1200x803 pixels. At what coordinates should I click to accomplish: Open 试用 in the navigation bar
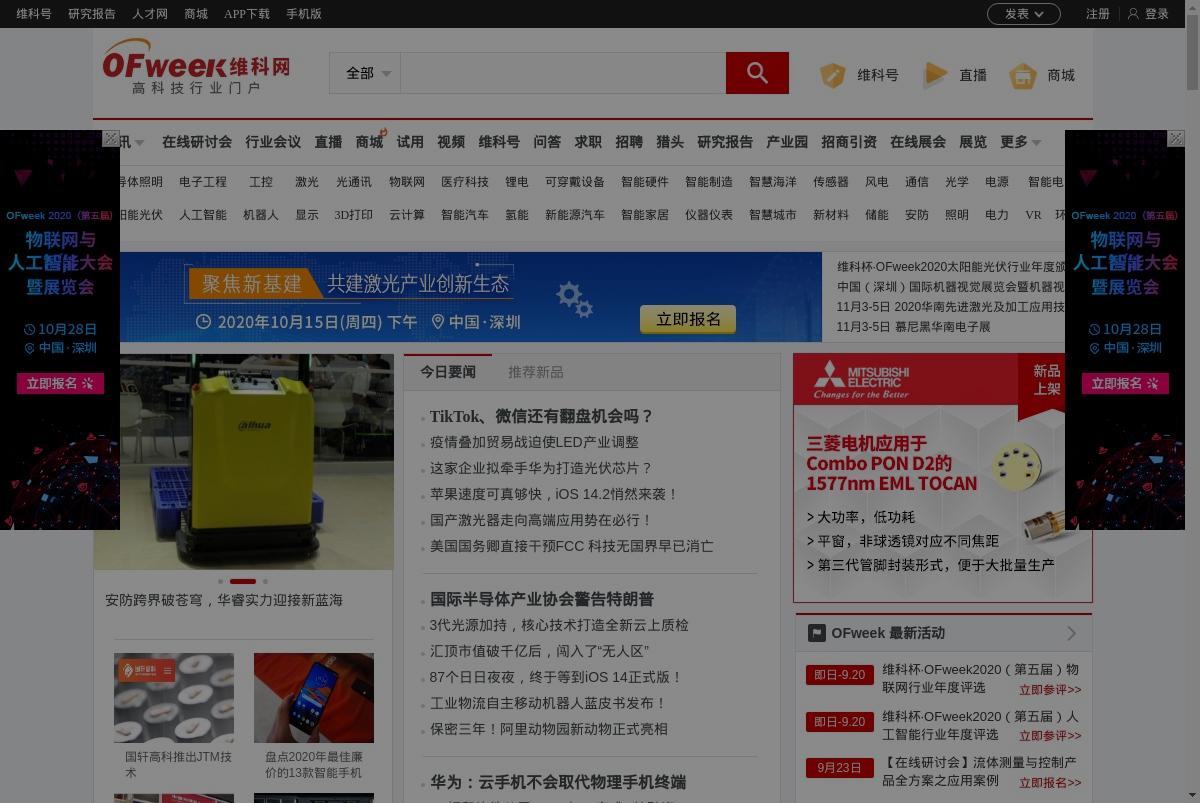coord(410,142)
